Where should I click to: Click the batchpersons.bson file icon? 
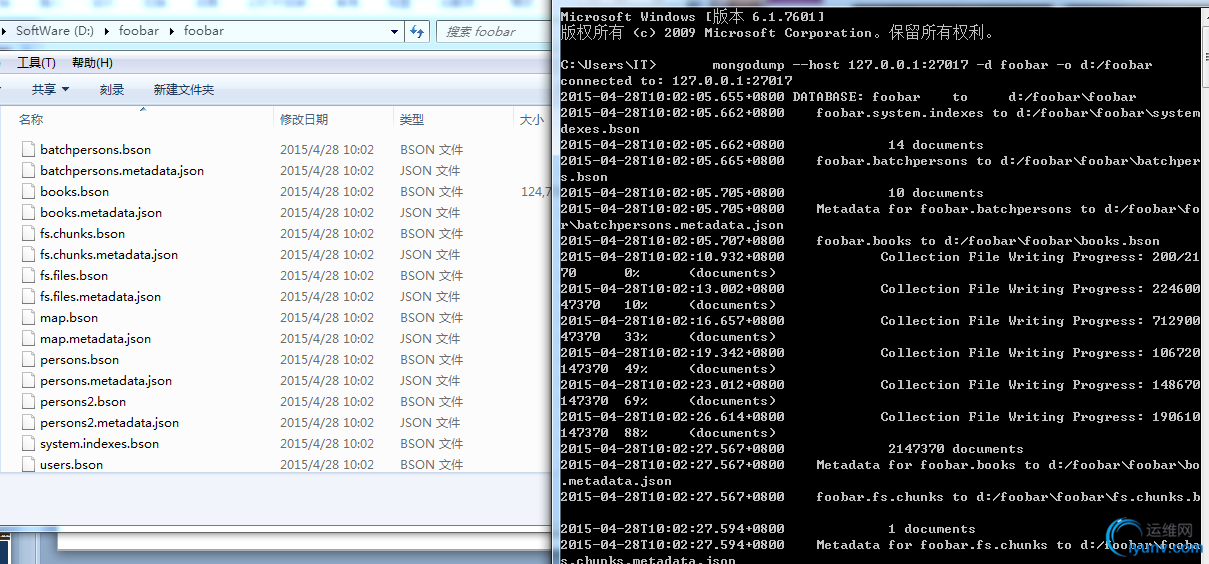[28, 149]
